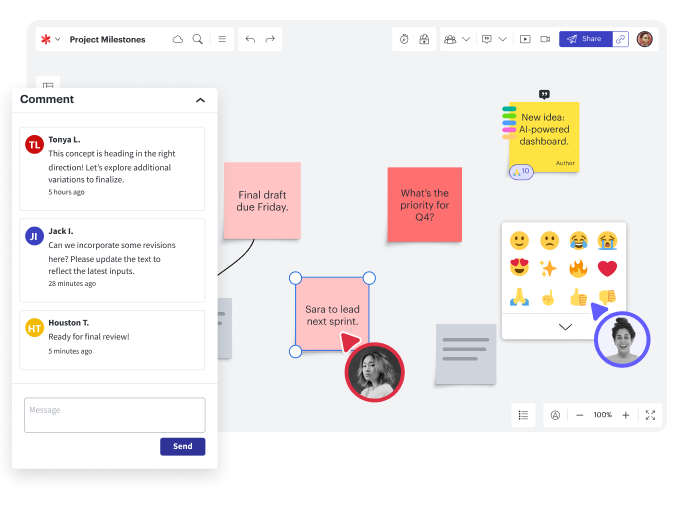Click the Share button
The image size is (680, 510).
(x=584, y=39)
